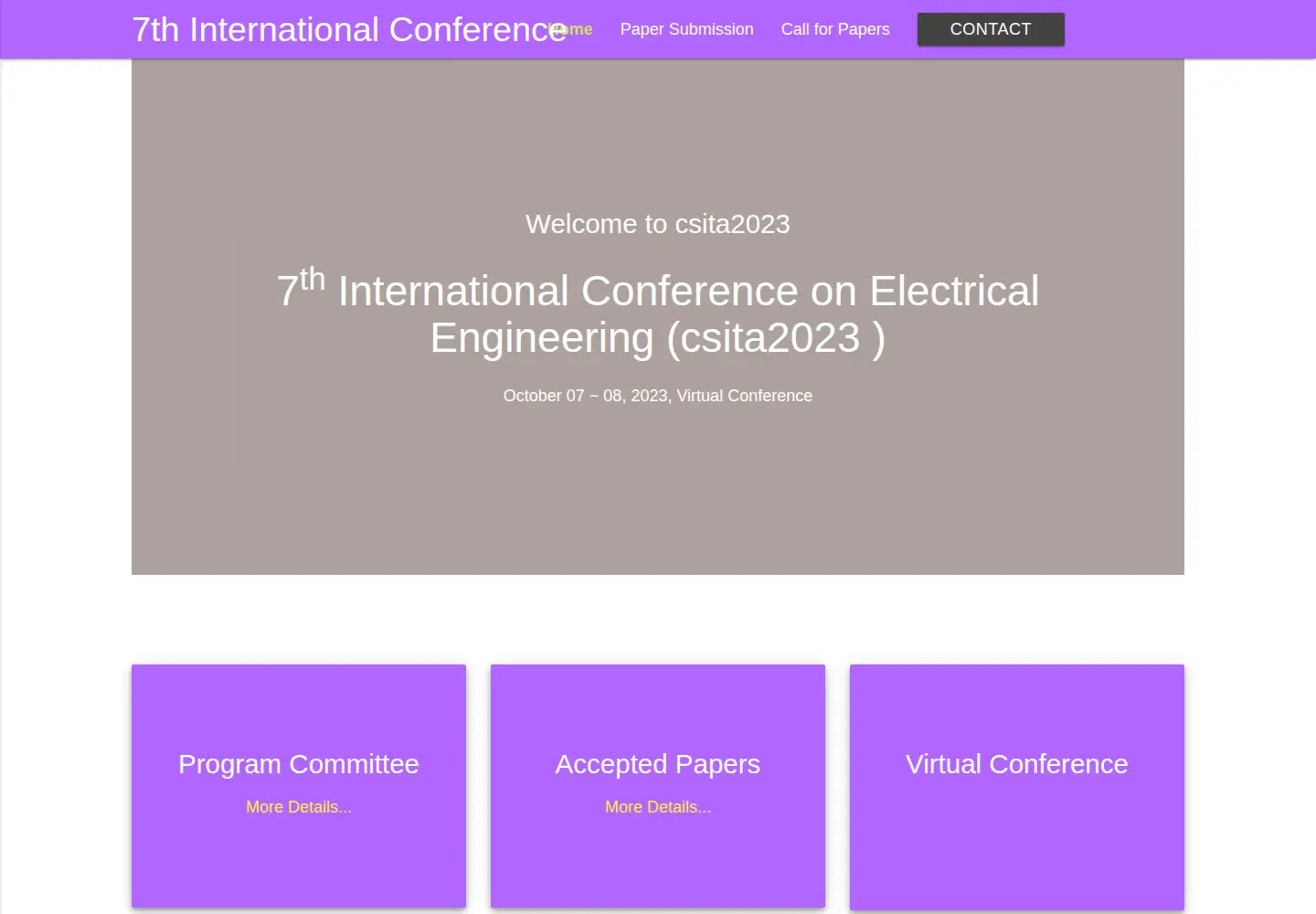The image size is (1316, 914).
Task: Select the Virtual Conference card heading
Action: [1017, 764]
